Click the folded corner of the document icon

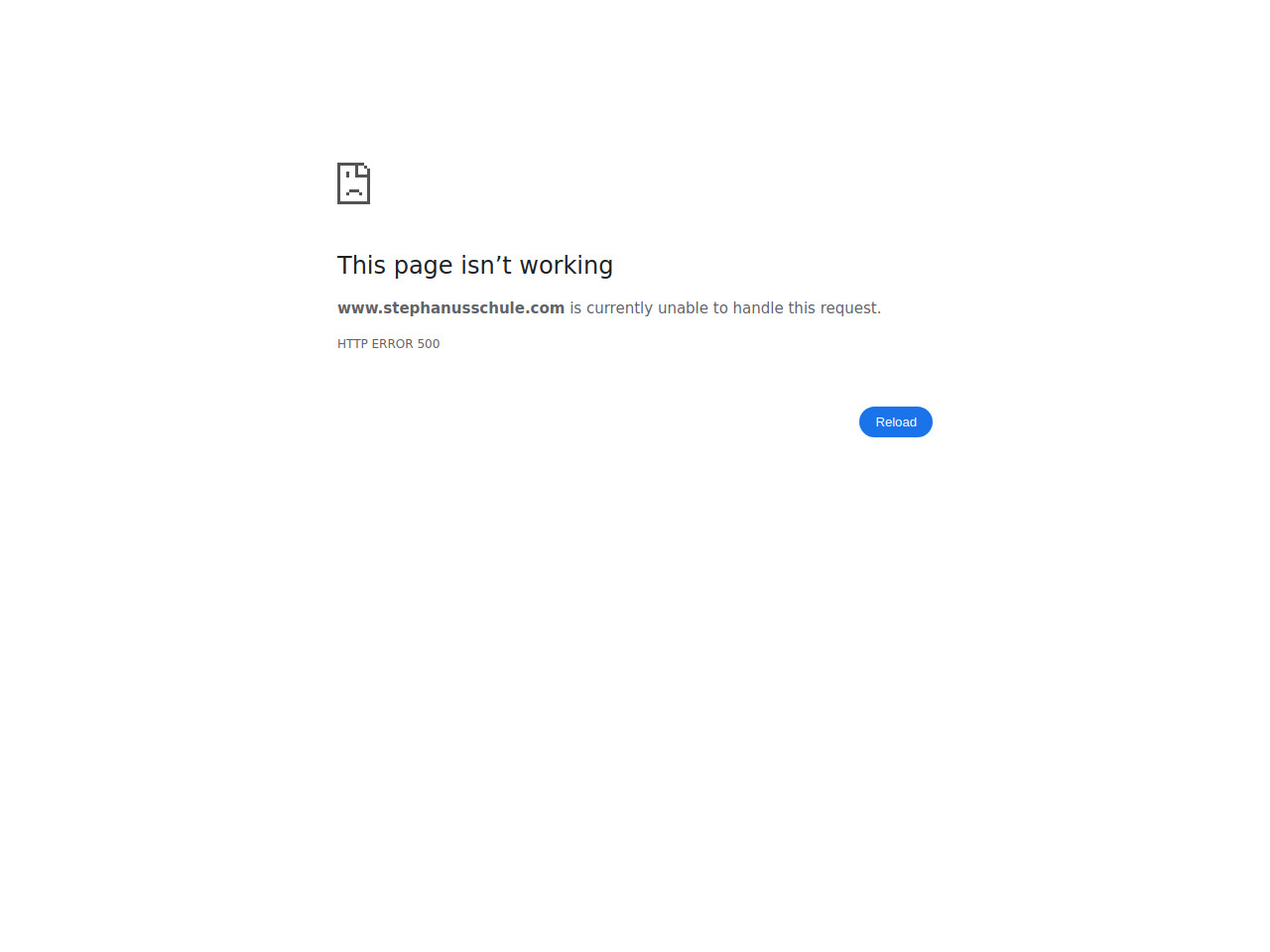point(364,169)
